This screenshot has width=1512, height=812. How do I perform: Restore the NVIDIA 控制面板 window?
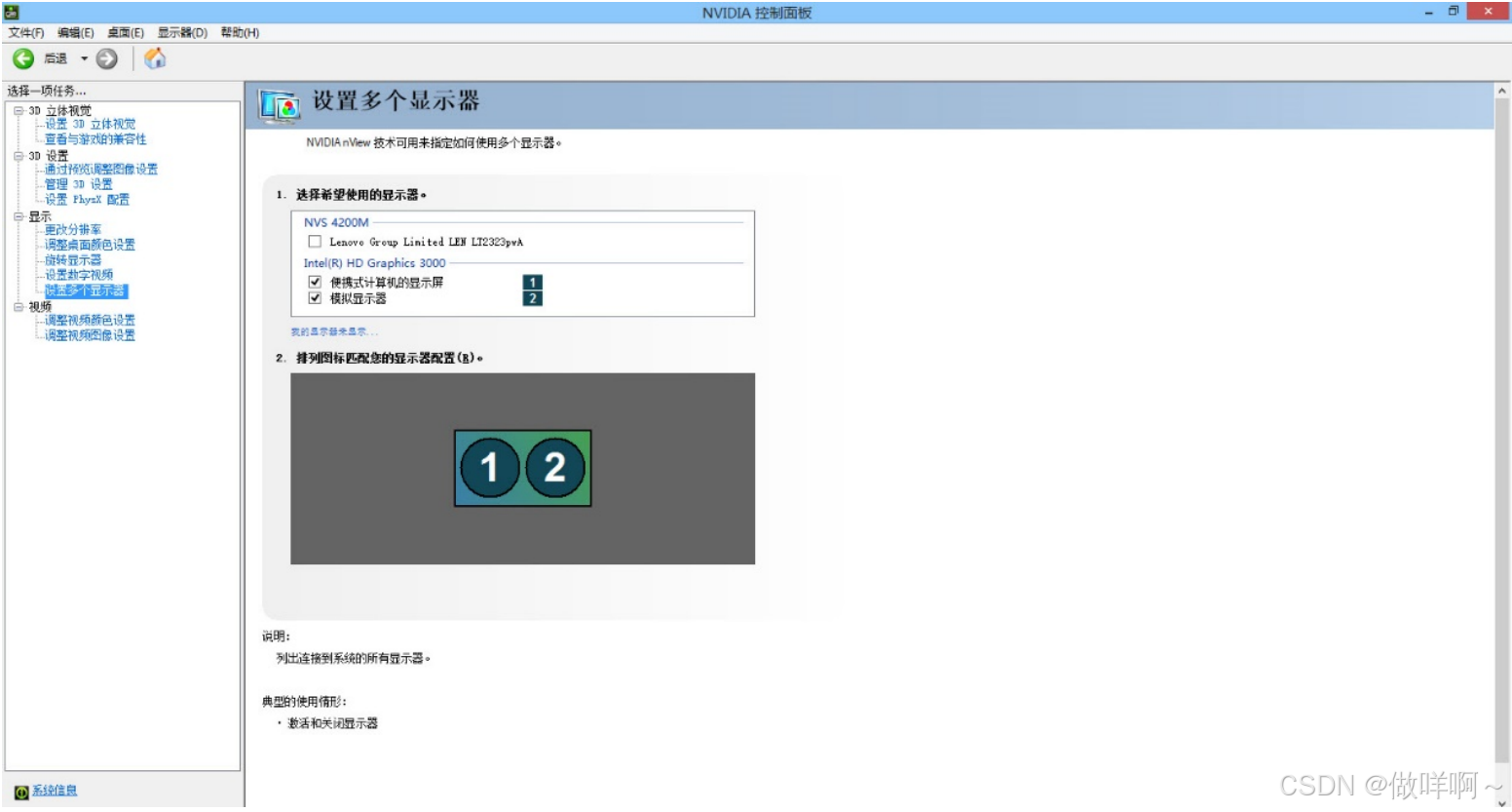tap(1453, 12)
